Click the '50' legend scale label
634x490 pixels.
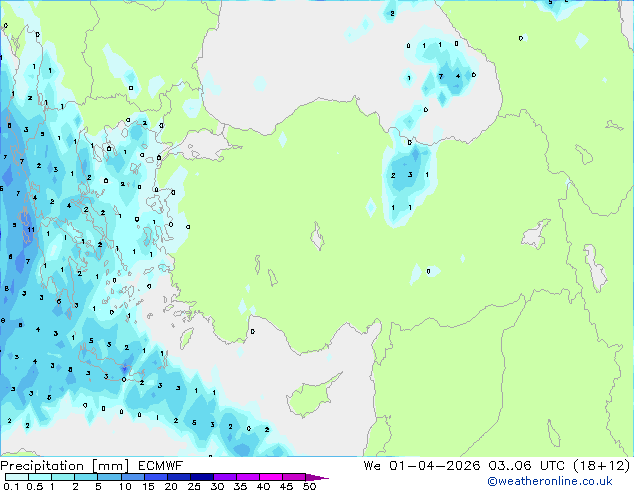pos(309,486)
